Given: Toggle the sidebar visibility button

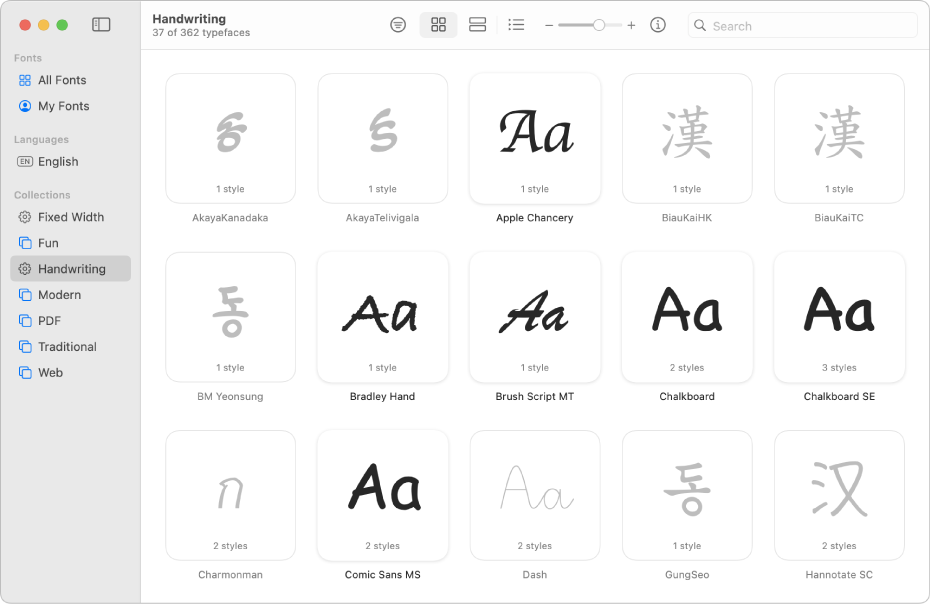Looking at the screenshot, I should [x=101, y=25].
